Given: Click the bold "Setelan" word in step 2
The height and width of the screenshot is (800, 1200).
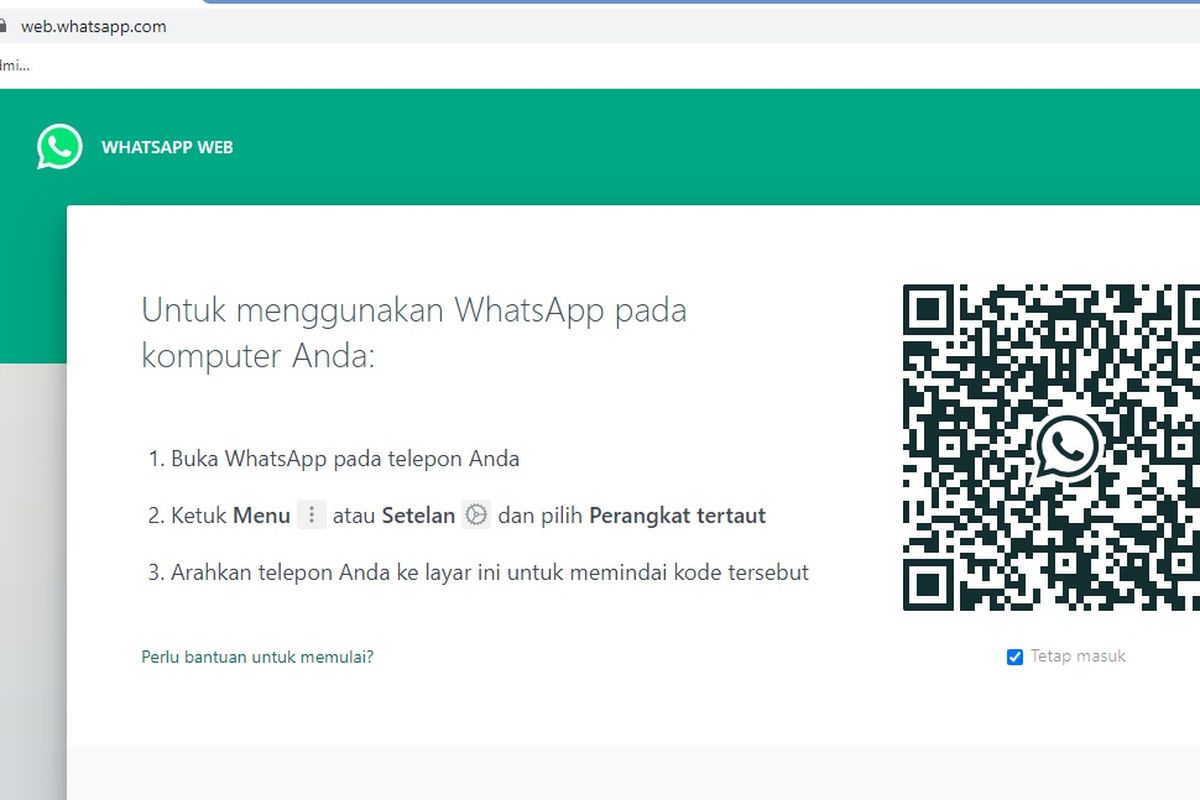Looking at the screenshot, I should pos(418,516).
